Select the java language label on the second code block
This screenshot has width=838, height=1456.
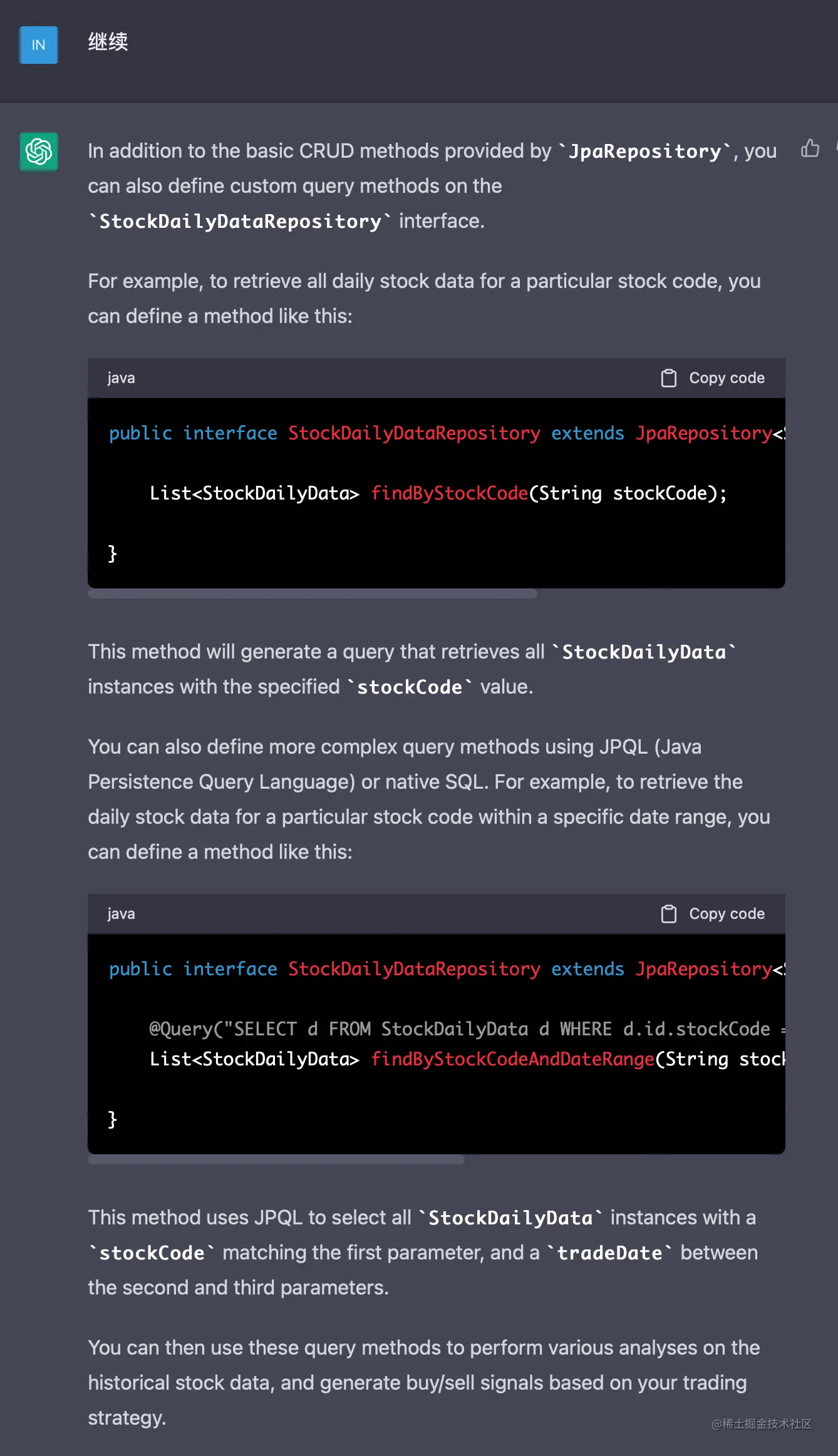[x=120, y=914]
